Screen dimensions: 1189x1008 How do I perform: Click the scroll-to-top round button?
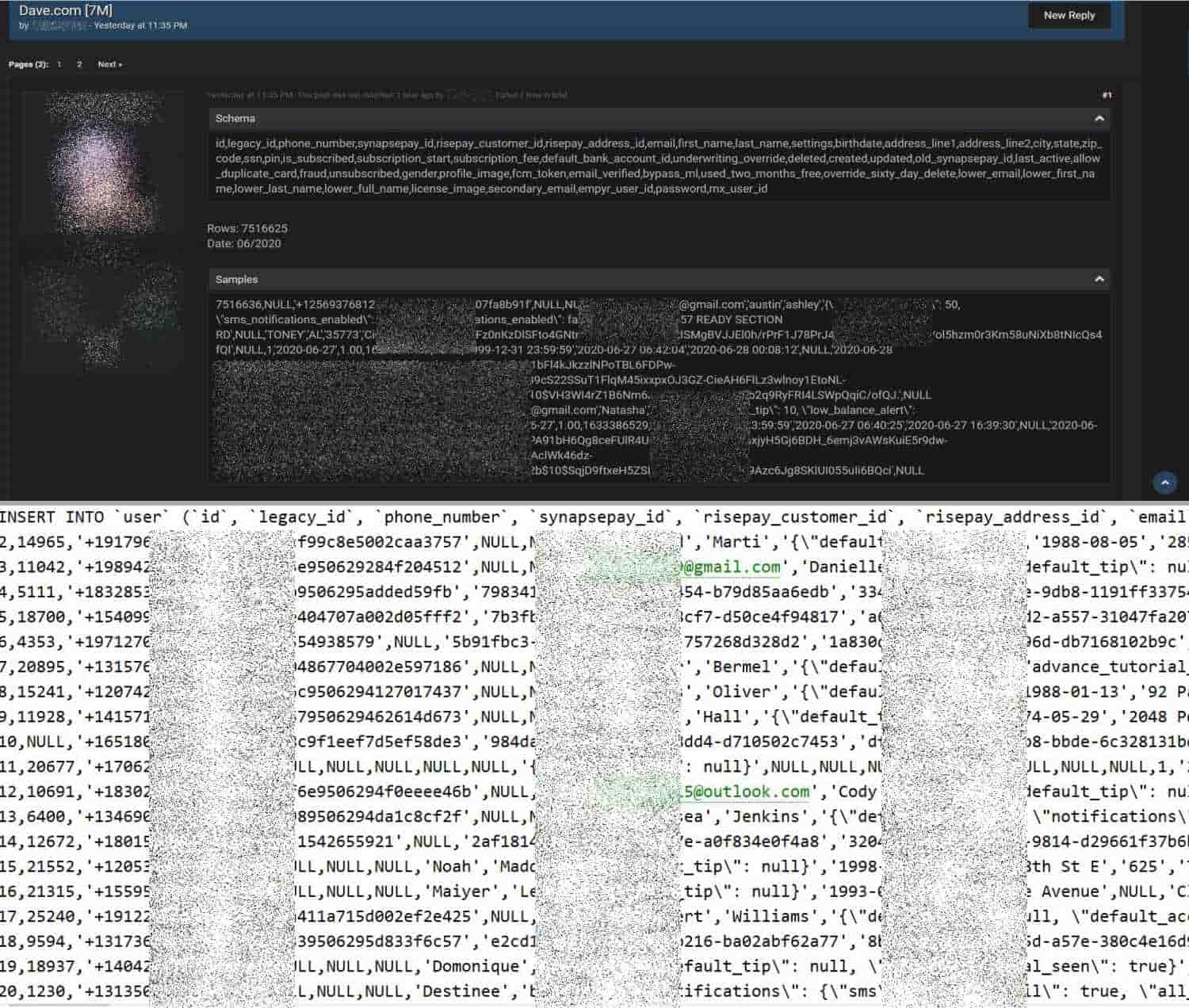pyautogui.click(x=1164, y=482)
